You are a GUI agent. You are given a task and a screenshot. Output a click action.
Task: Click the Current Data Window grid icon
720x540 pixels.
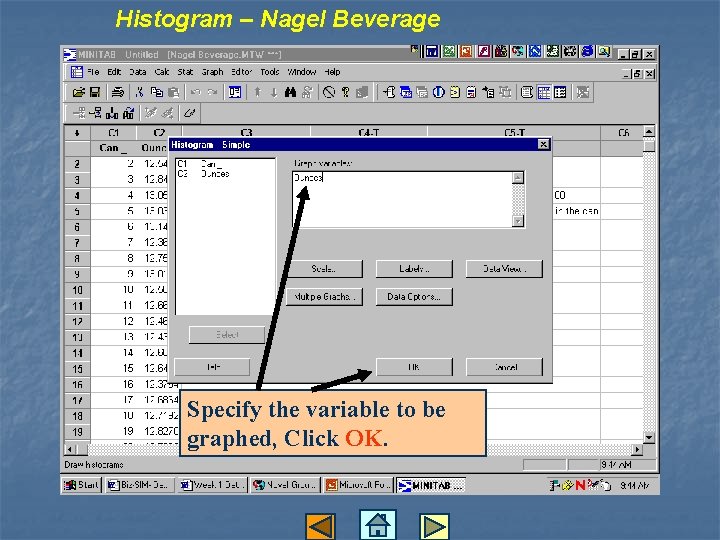[544, 92]
